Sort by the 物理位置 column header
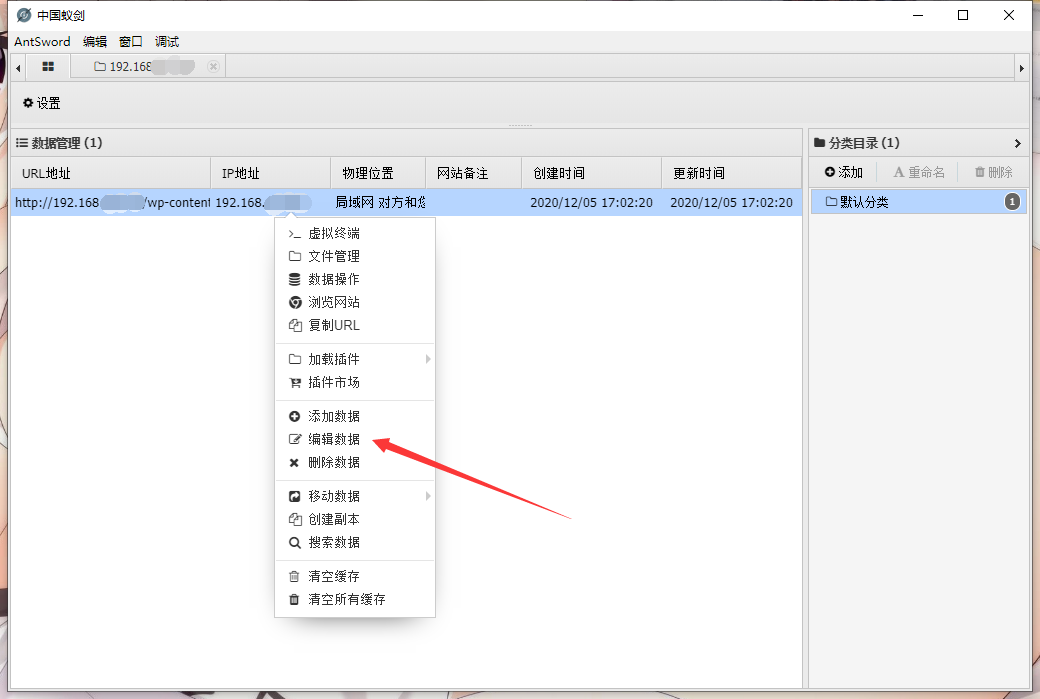 click(378, 173)
